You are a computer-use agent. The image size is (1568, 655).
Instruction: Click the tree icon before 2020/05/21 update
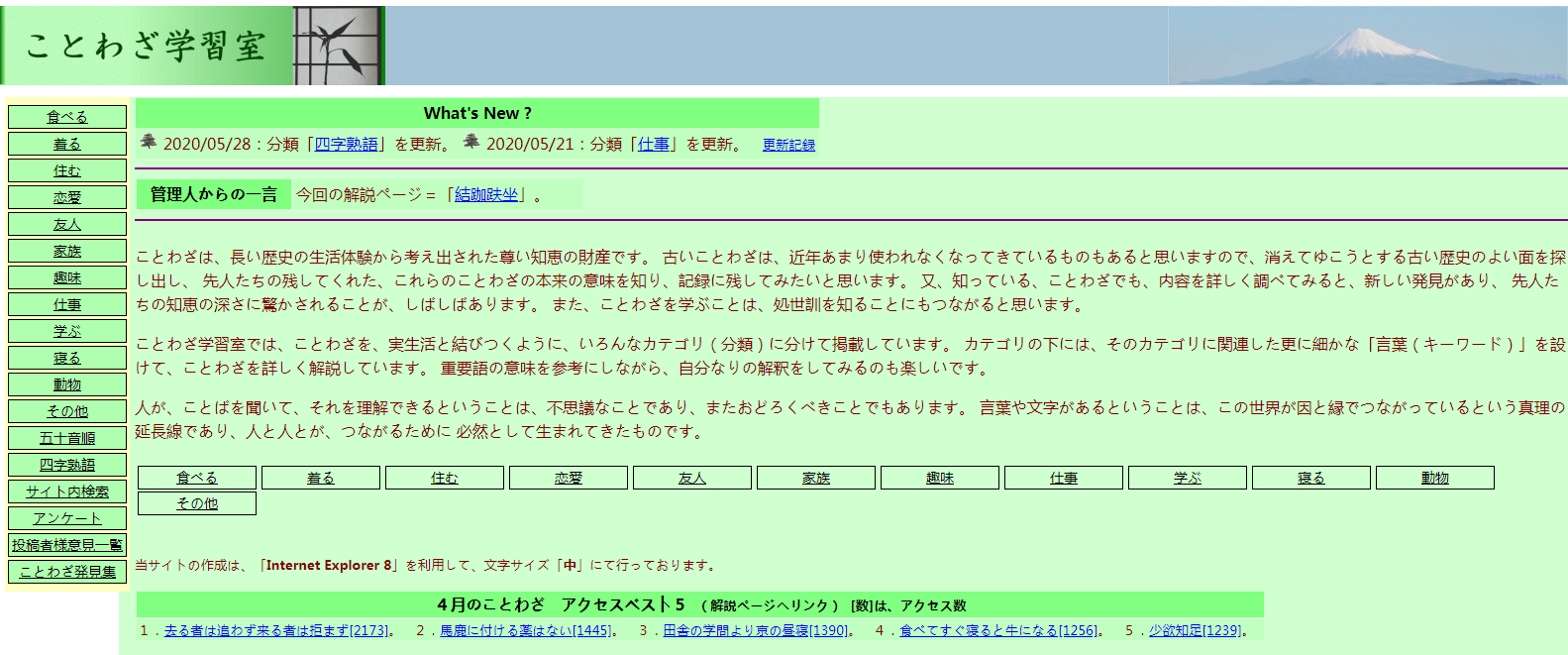tap(471, 142)
